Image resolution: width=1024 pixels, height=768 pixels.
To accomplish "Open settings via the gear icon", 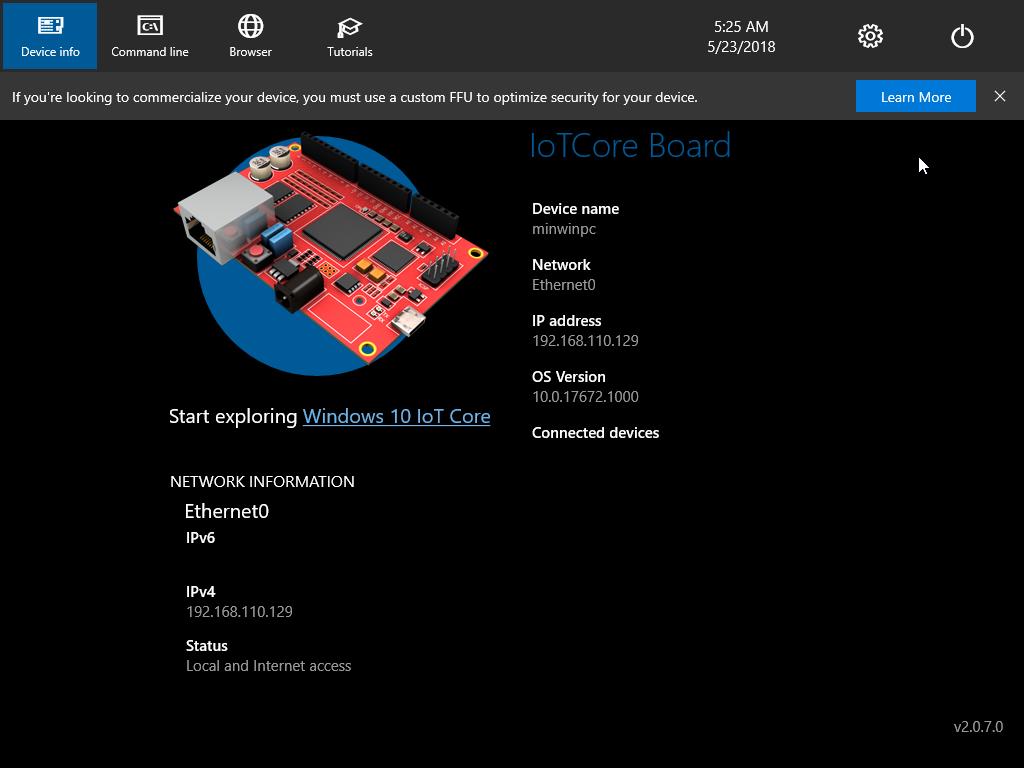I will pos(870,36).
